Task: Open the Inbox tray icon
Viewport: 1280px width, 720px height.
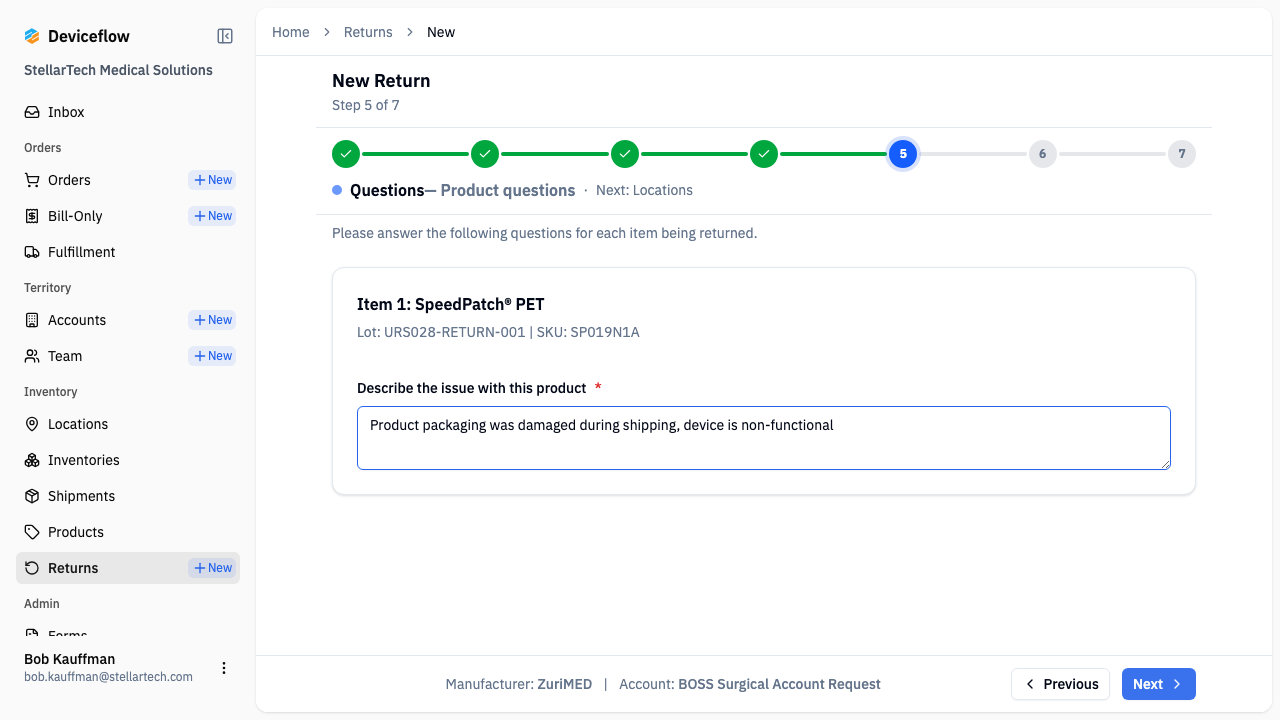Action: (x=32, y=112)
